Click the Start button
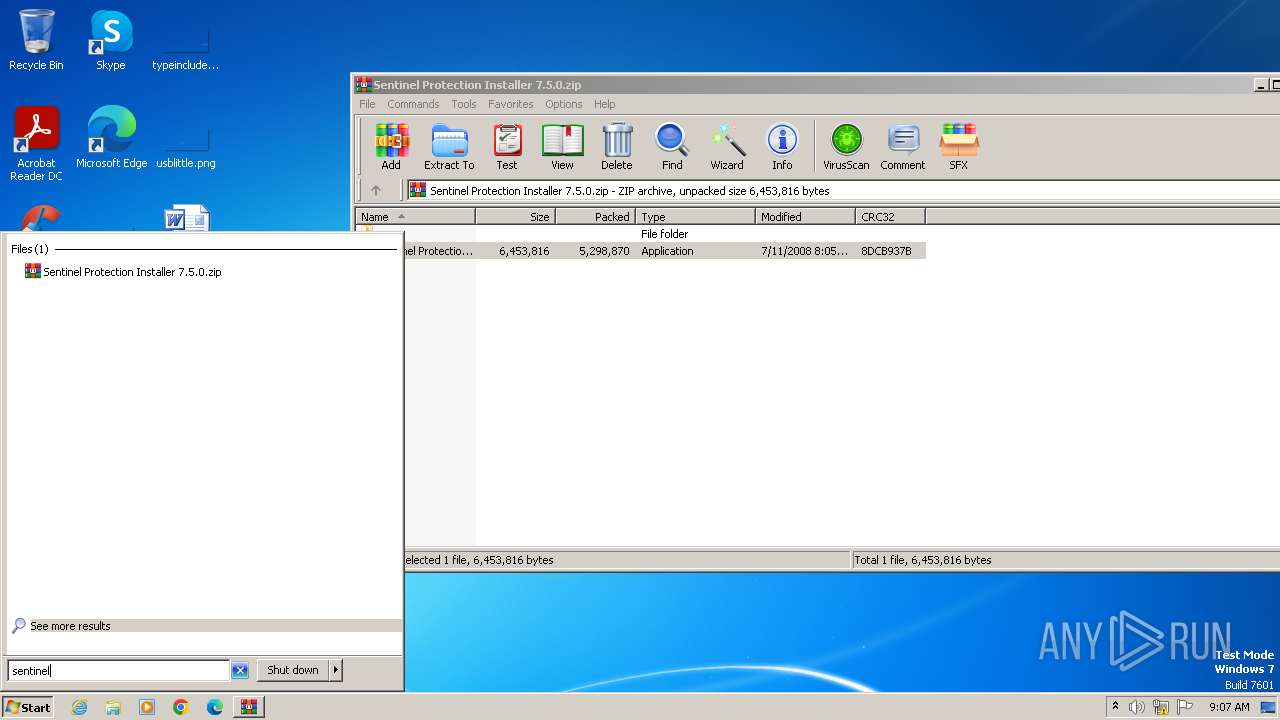This screenshot has width=1280, height=720. click(28, 707)
